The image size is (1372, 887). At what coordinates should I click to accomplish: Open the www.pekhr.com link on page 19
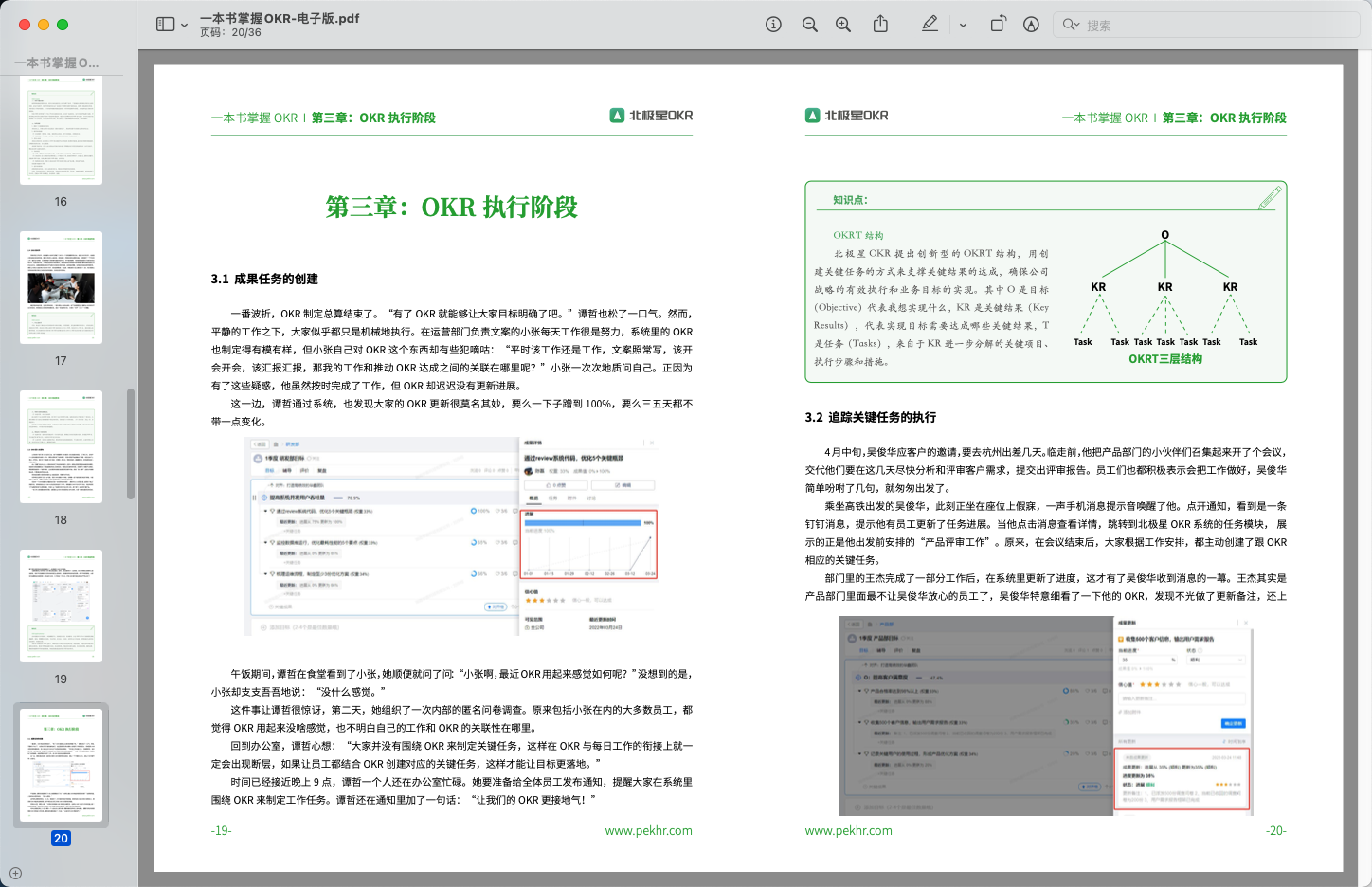pos(648,831)
